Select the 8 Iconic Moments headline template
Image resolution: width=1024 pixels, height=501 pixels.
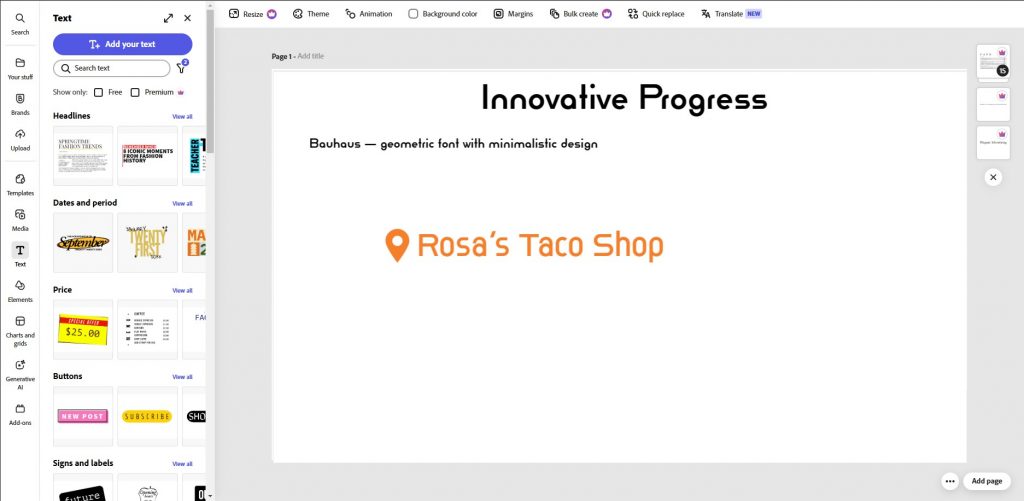pos(148,155)
